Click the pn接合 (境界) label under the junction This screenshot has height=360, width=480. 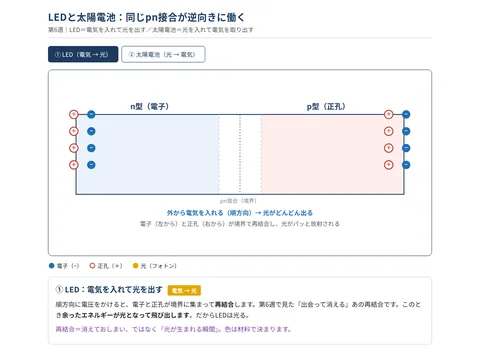click(238, 201)
